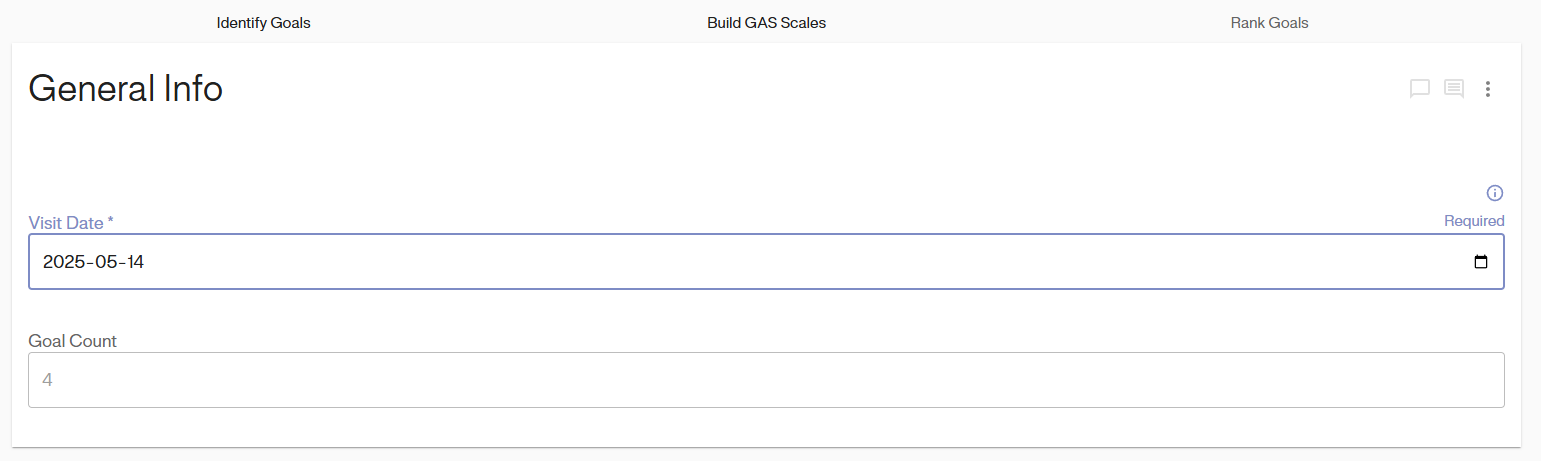Select the day 14 in Visit Date
1541x461 pixels.
pos(135,262)
